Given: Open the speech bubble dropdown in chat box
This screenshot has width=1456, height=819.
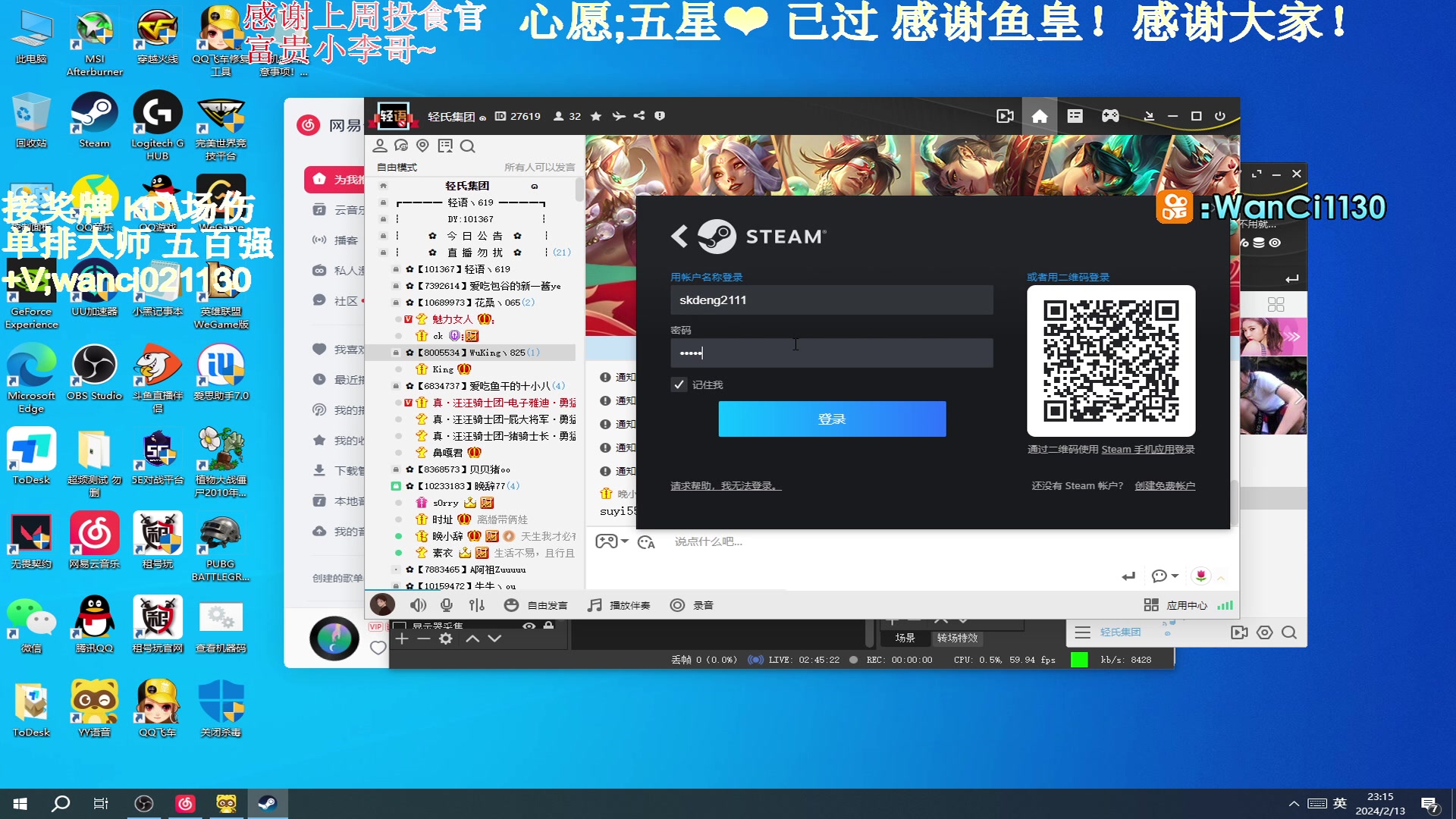Looking at the screenshot, I should (x=1165, y=576).
